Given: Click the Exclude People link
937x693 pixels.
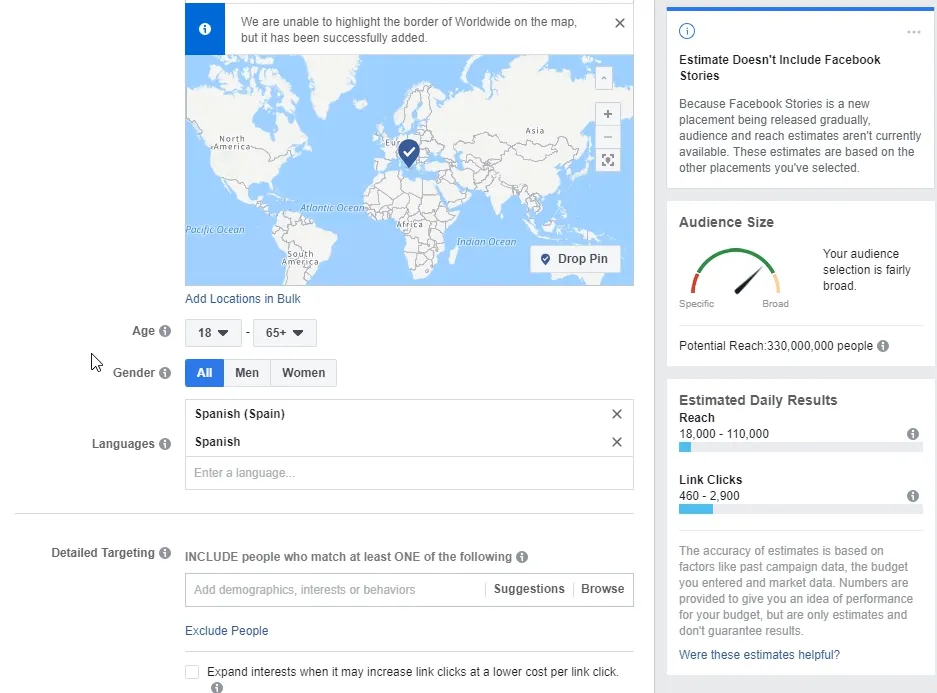Looking at the screenshot, I should (226, 631).
